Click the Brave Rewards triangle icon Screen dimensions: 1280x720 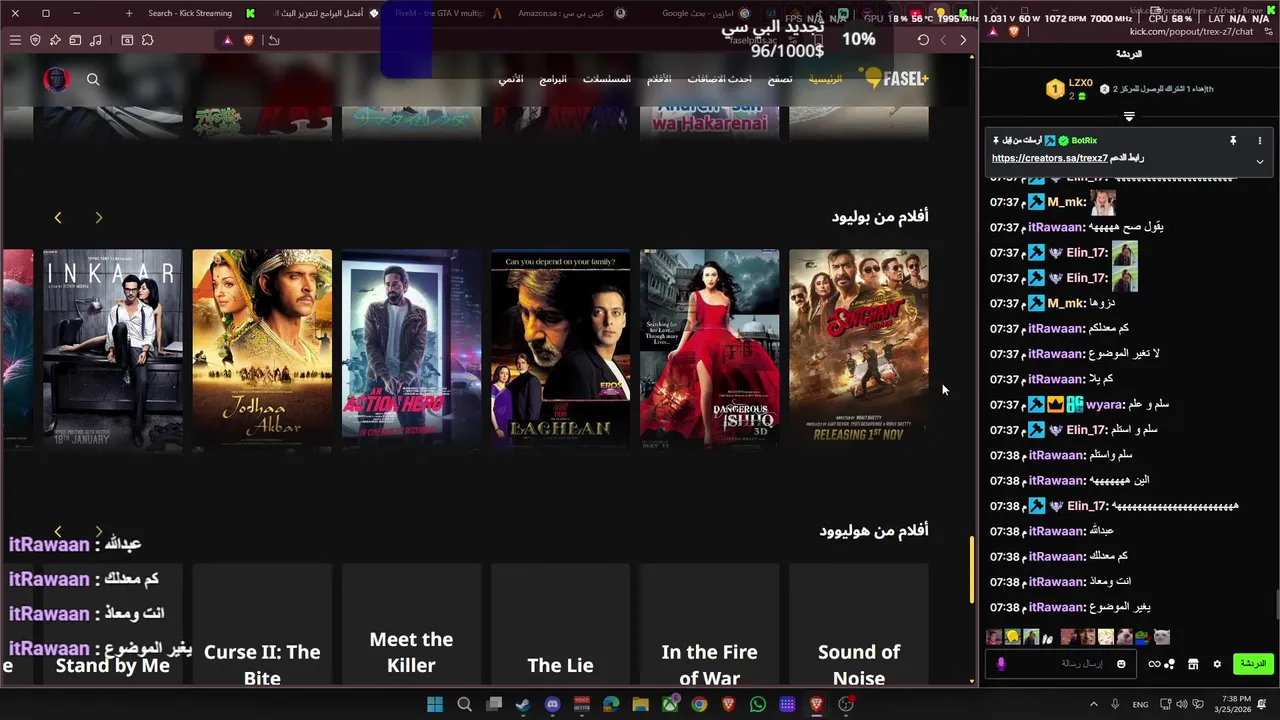(x=227, y=40)
